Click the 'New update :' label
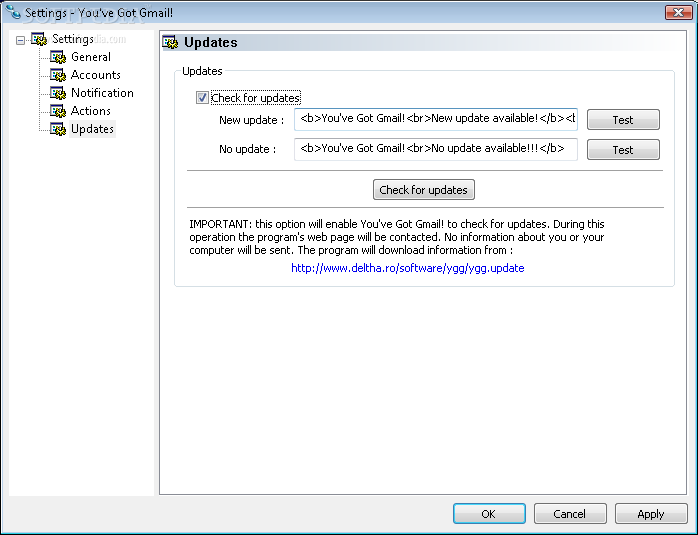 pyautogui.click(x=252, y=120)
